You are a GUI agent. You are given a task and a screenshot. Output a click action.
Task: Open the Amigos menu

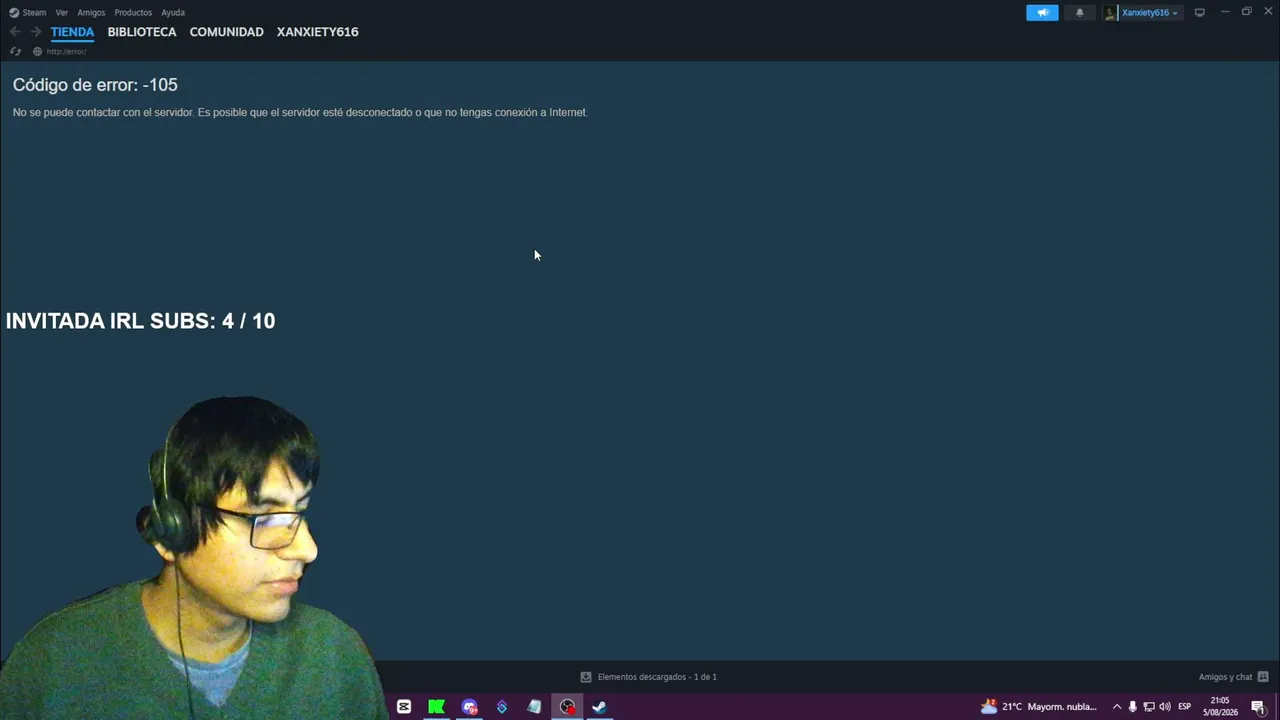pos(91,13)
